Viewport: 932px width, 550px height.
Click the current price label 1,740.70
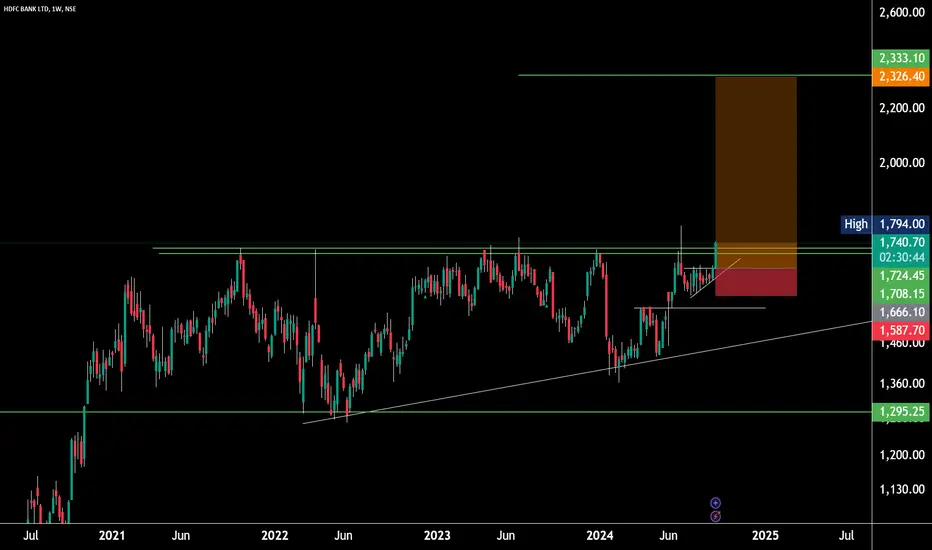click(901, 242)
